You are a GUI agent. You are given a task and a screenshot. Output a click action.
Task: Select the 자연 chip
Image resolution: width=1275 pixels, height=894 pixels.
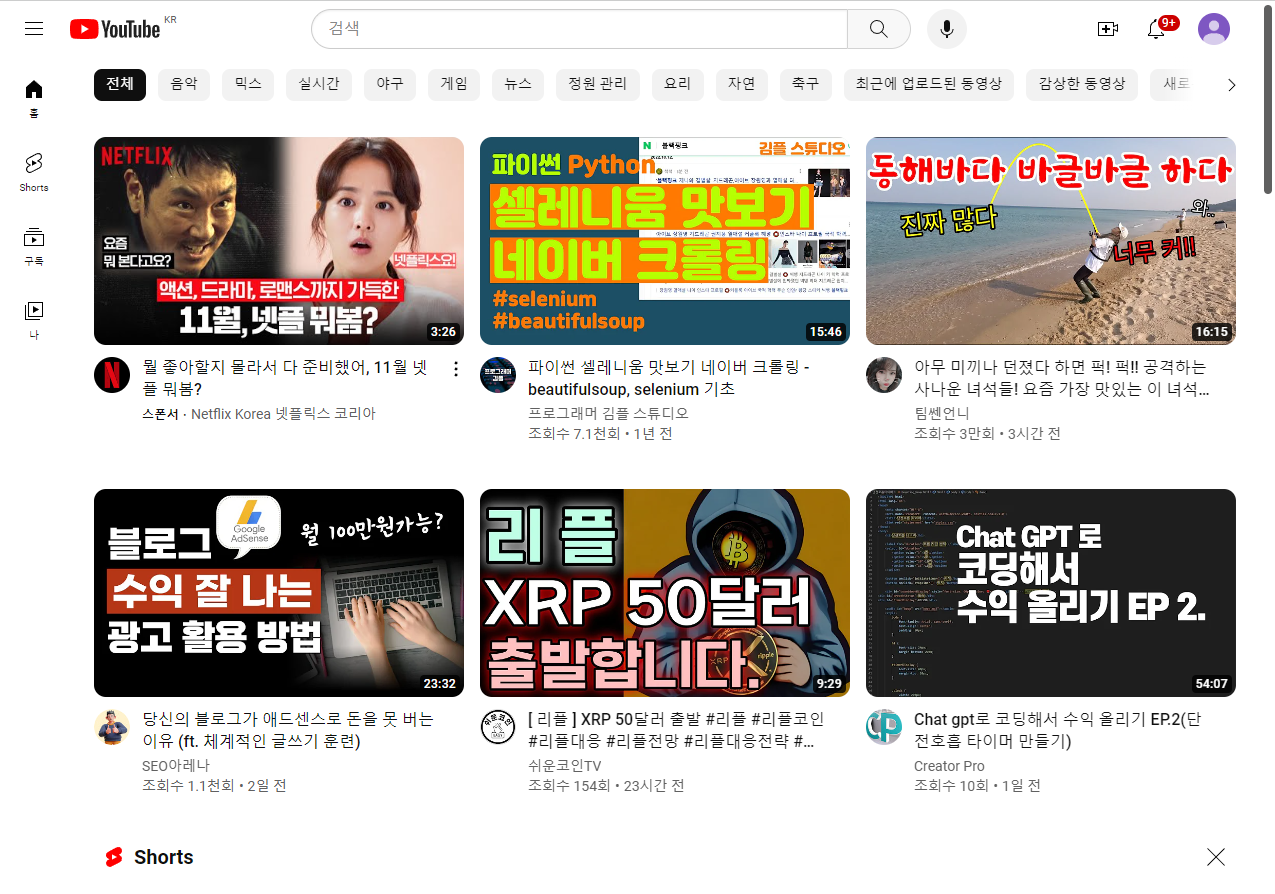[x=742, y=84]
